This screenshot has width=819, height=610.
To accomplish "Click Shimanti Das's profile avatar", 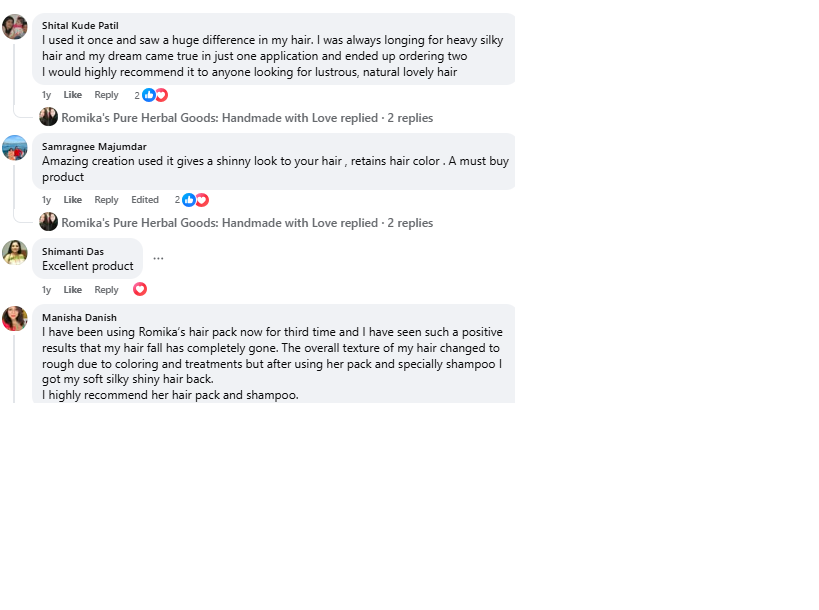I will (15, 252).
